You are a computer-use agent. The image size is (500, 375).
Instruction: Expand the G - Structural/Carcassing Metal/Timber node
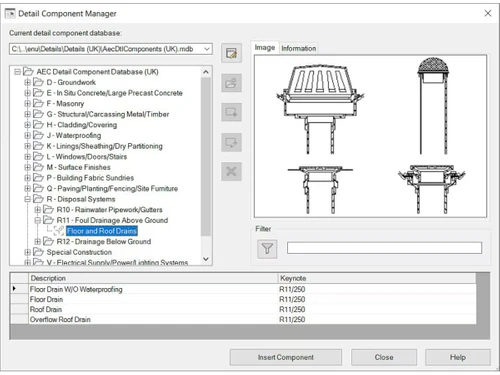(x=27, y=114)
